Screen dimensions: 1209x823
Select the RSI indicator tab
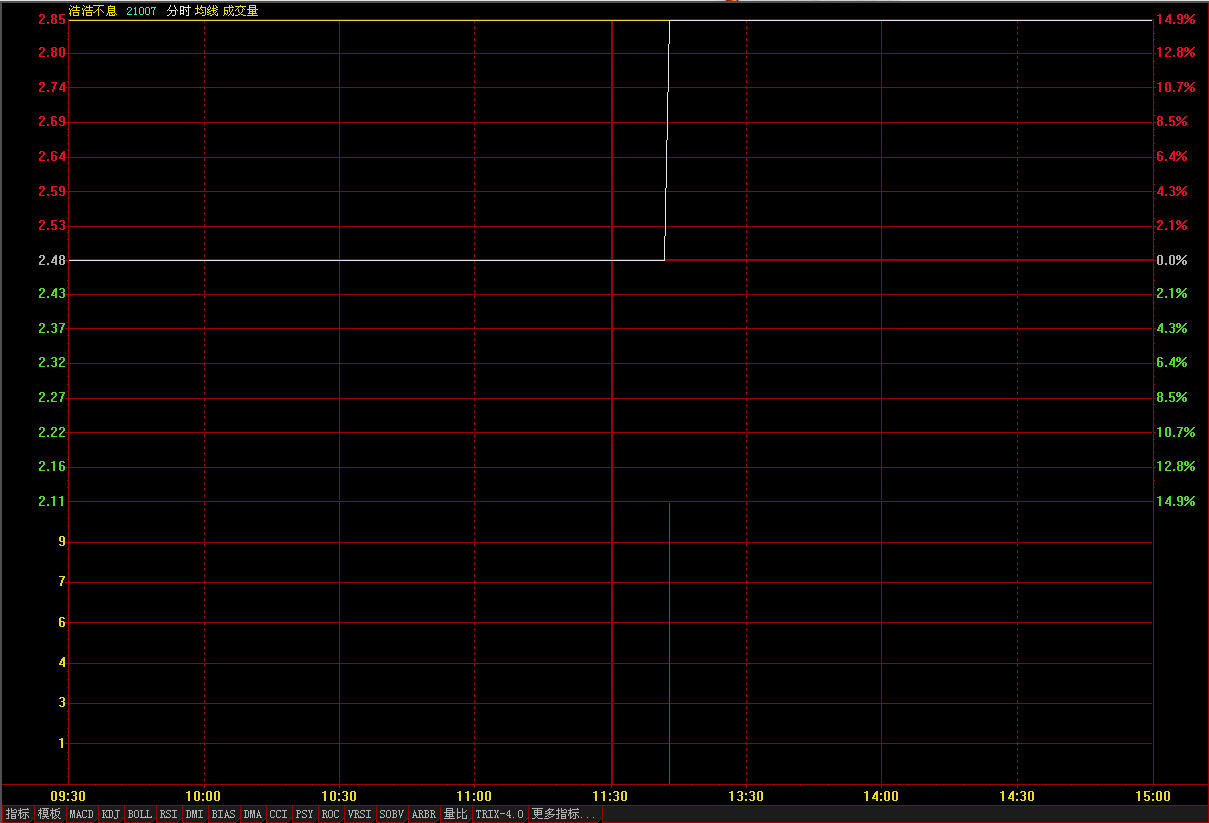(x=168, y=814)
